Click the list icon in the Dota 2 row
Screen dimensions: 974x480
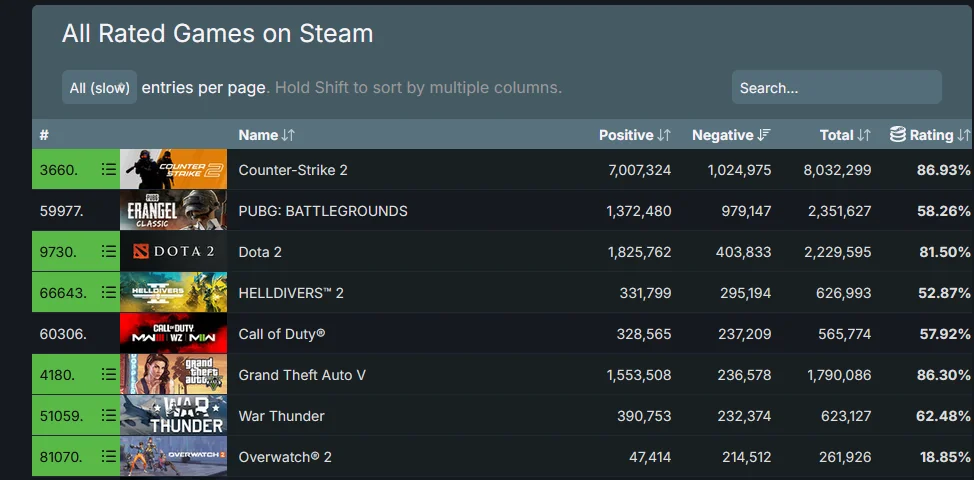coord(109,252)
